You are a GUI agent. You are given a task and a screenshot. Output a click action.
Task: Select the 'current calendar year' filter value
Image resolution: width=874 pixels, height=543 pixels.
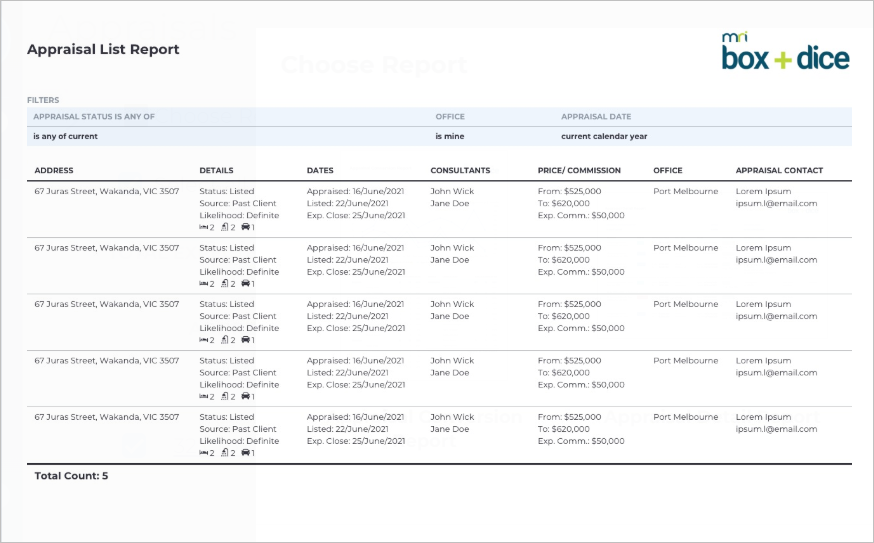(604, 136)
